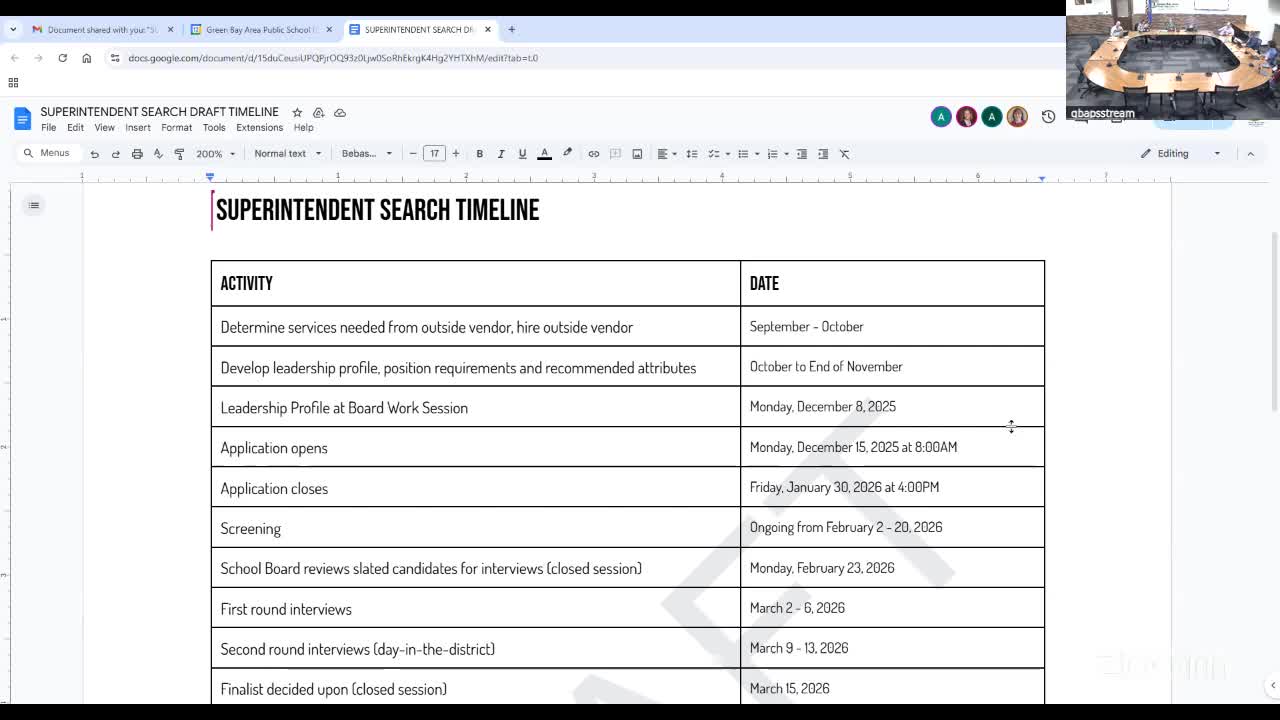Open the Help menu
This screenshot has height=720, width=1280.
303,128
